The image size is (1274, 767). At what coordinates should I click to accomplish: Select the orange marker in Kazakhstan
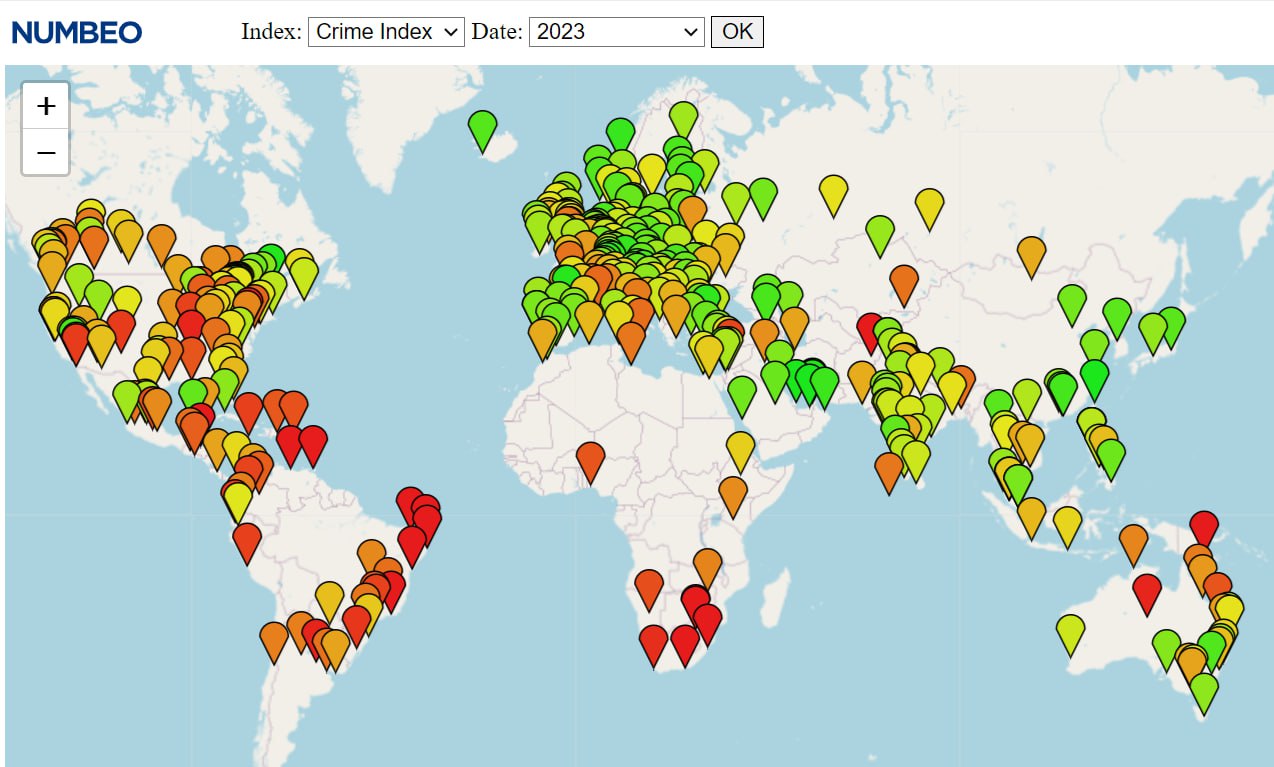click(x=904, y=283)
